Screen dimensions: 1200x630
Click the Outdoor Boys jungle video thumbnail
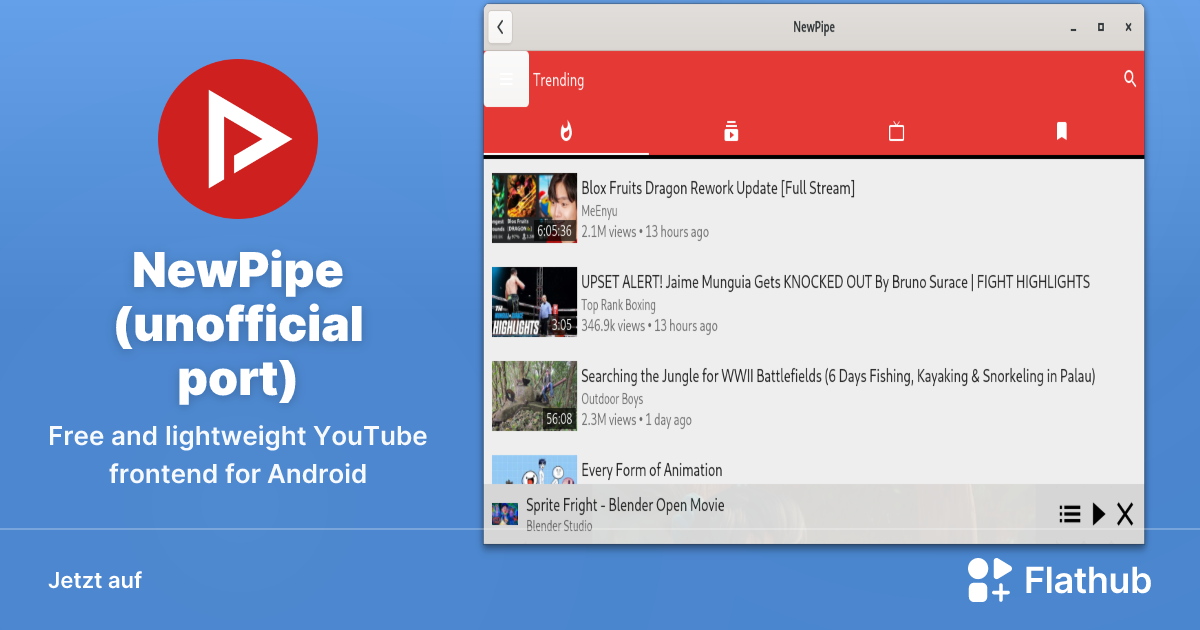[534, 396]
